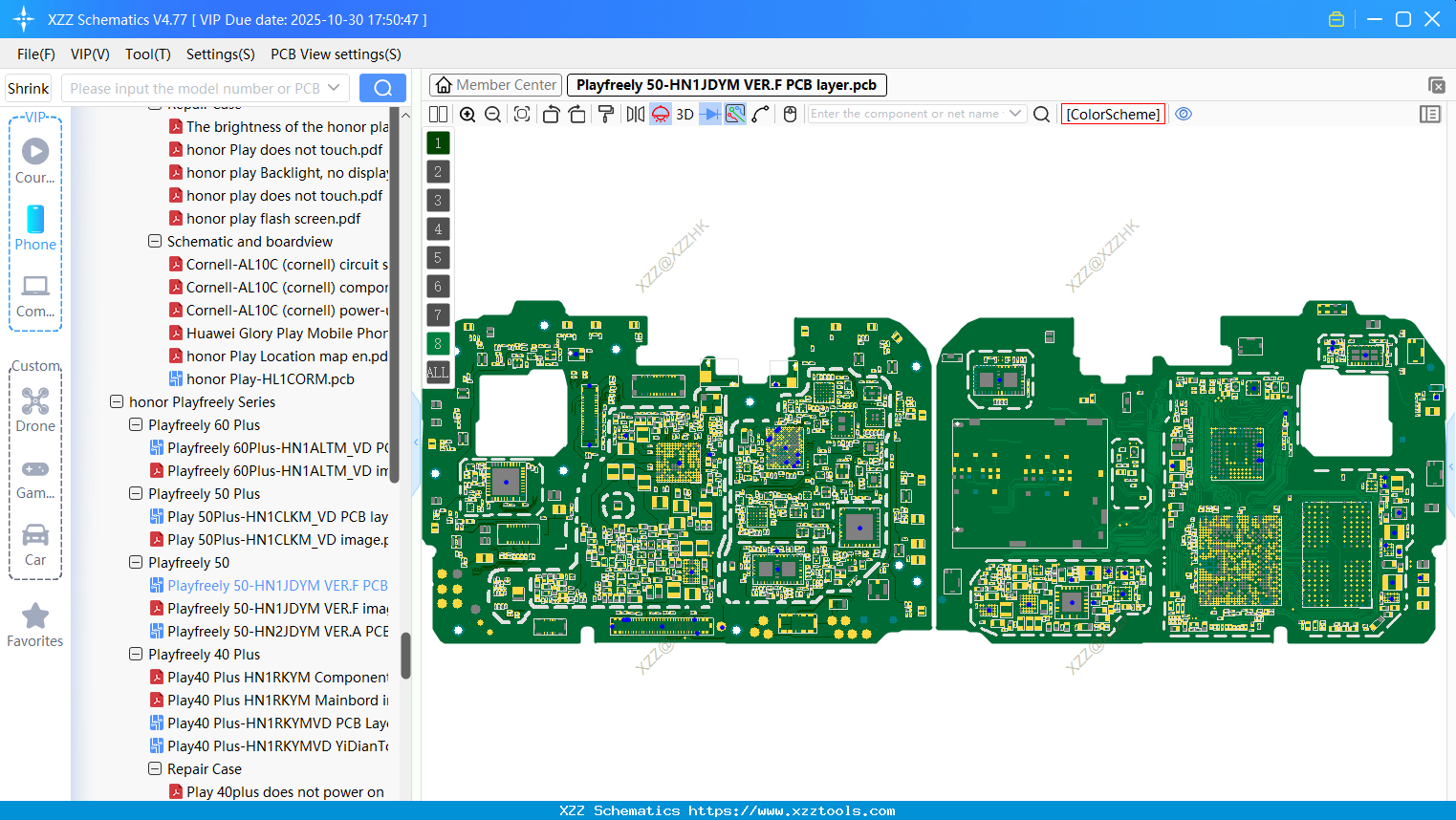Show ALL PCB layers
The image size is (1456, 820).
[438, 372]
